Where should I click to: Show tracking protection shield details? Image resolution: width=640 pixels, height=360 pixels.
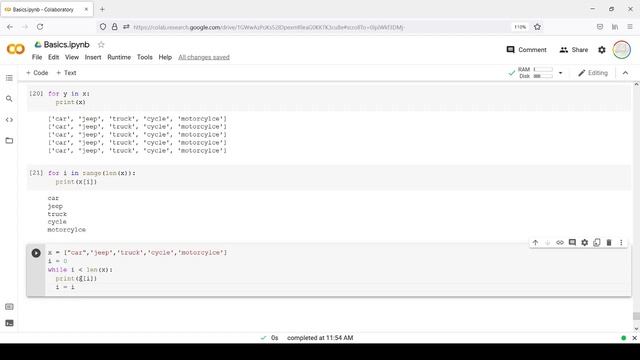coord(103,27)
